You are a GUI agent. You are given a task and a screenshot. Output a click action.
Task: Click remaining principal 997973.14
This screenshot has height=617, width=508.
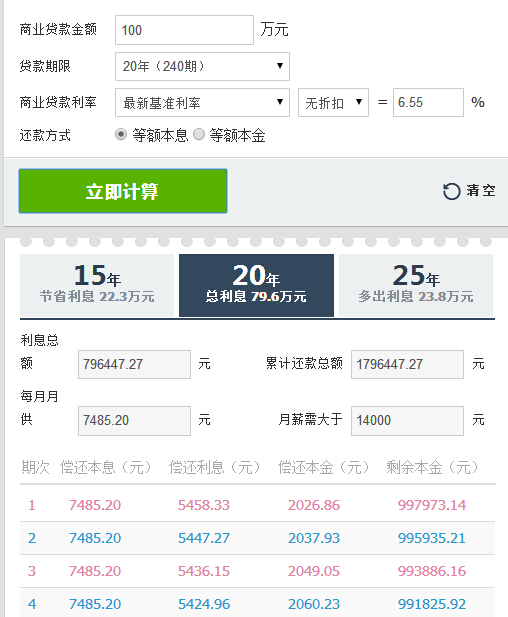coord(432,505)
